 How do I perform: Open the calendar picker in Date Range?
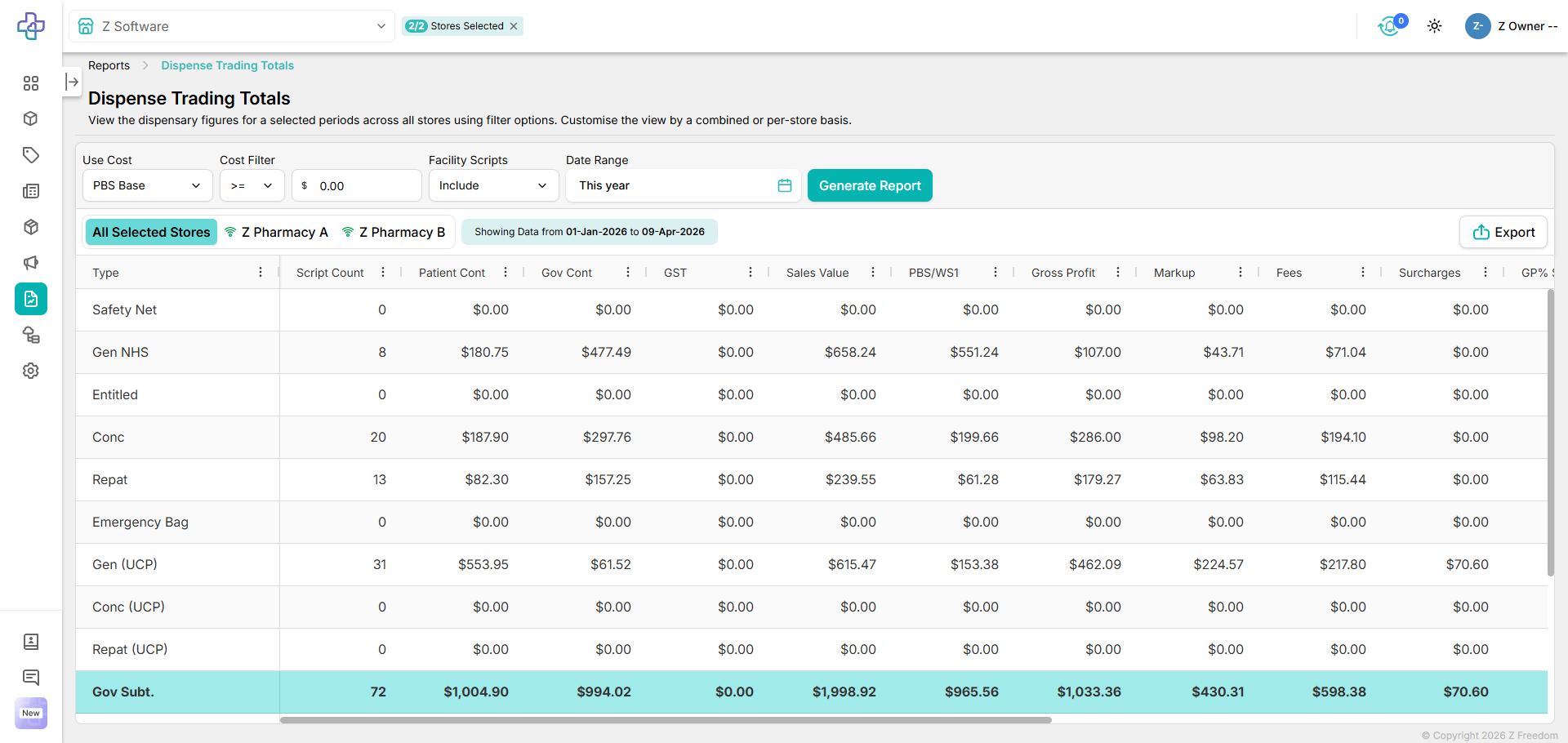[784, 186]
